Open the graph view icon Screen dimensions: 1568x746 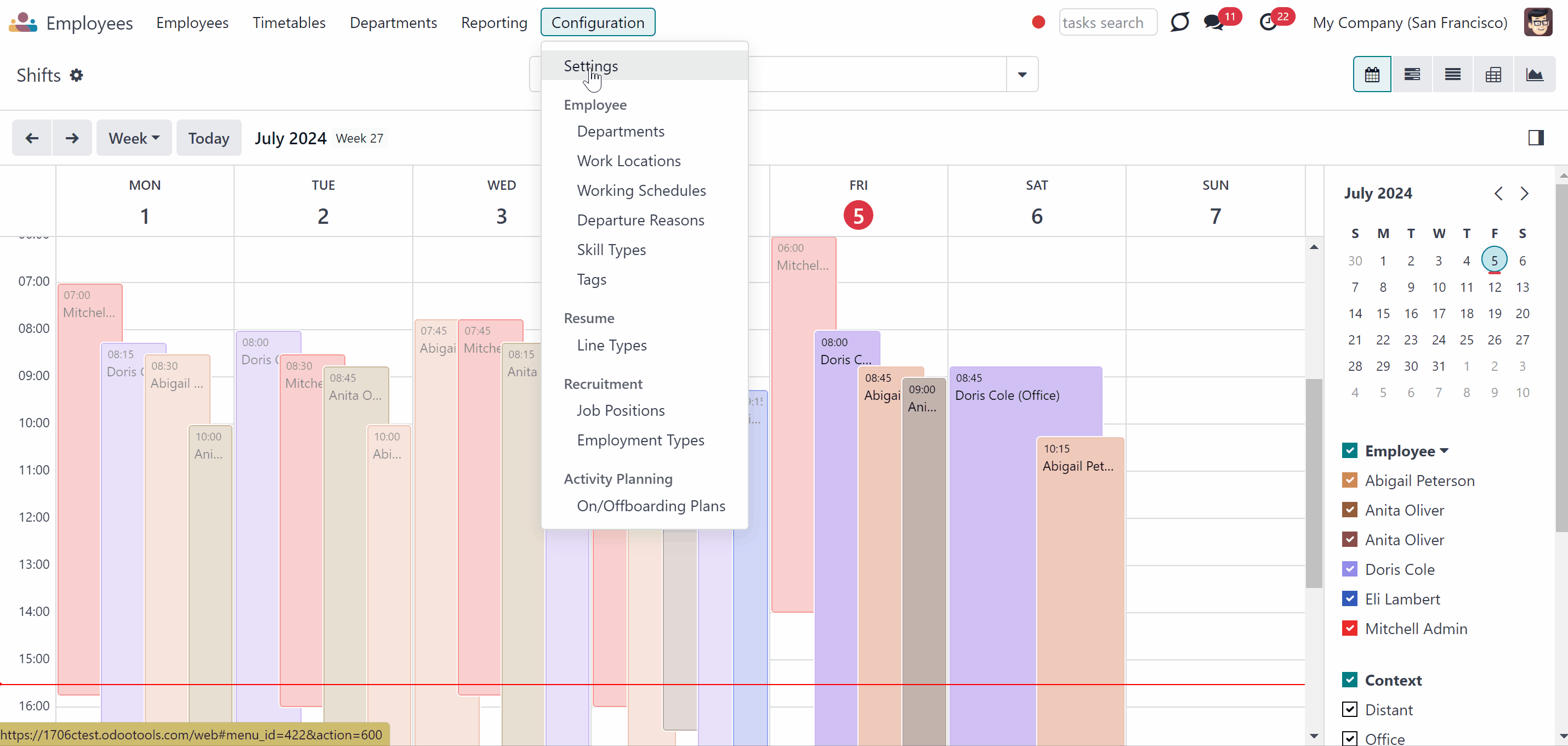pos(1534,74)
